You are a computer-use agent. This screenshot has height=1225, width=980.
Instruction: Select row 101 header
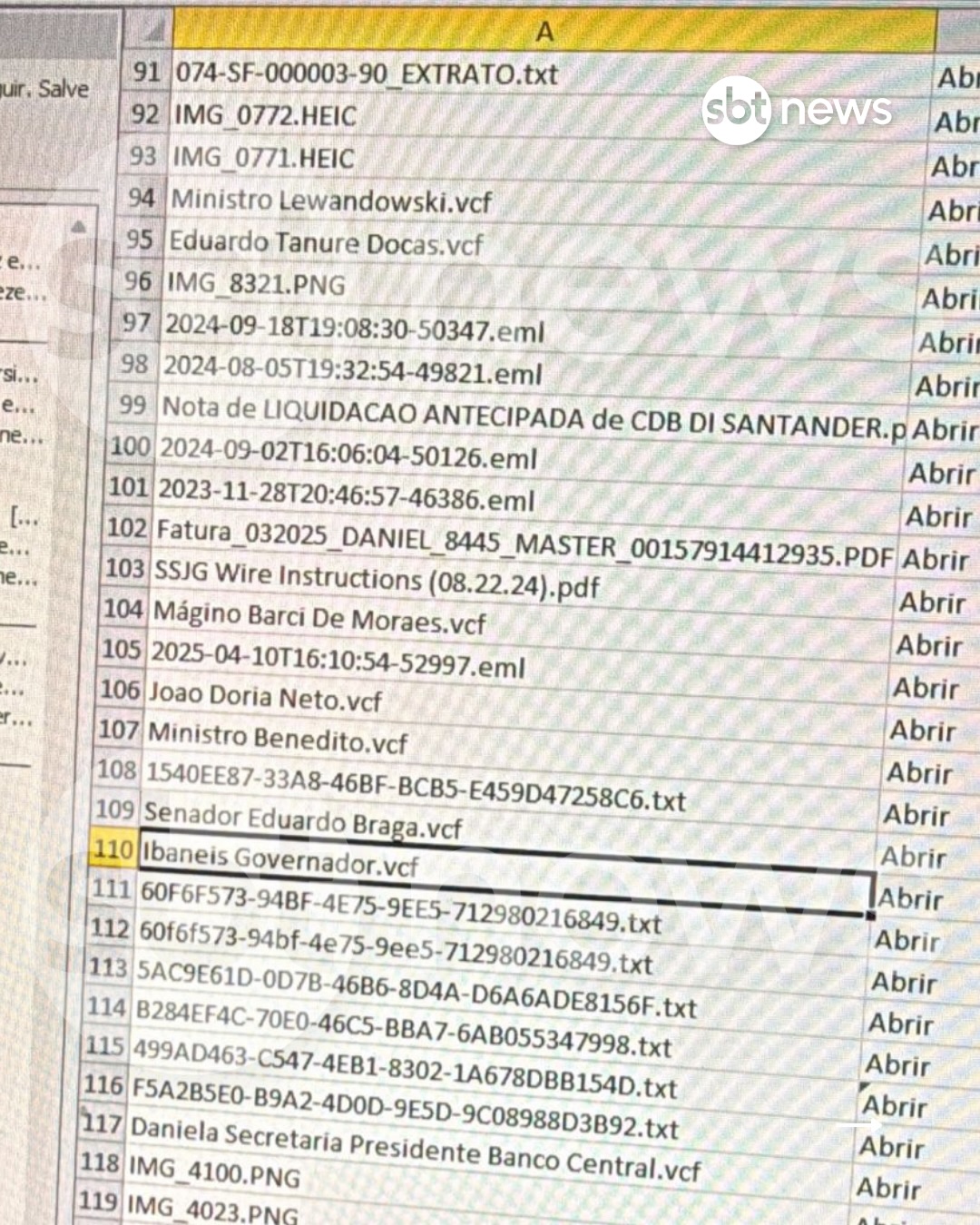[127, 487]
